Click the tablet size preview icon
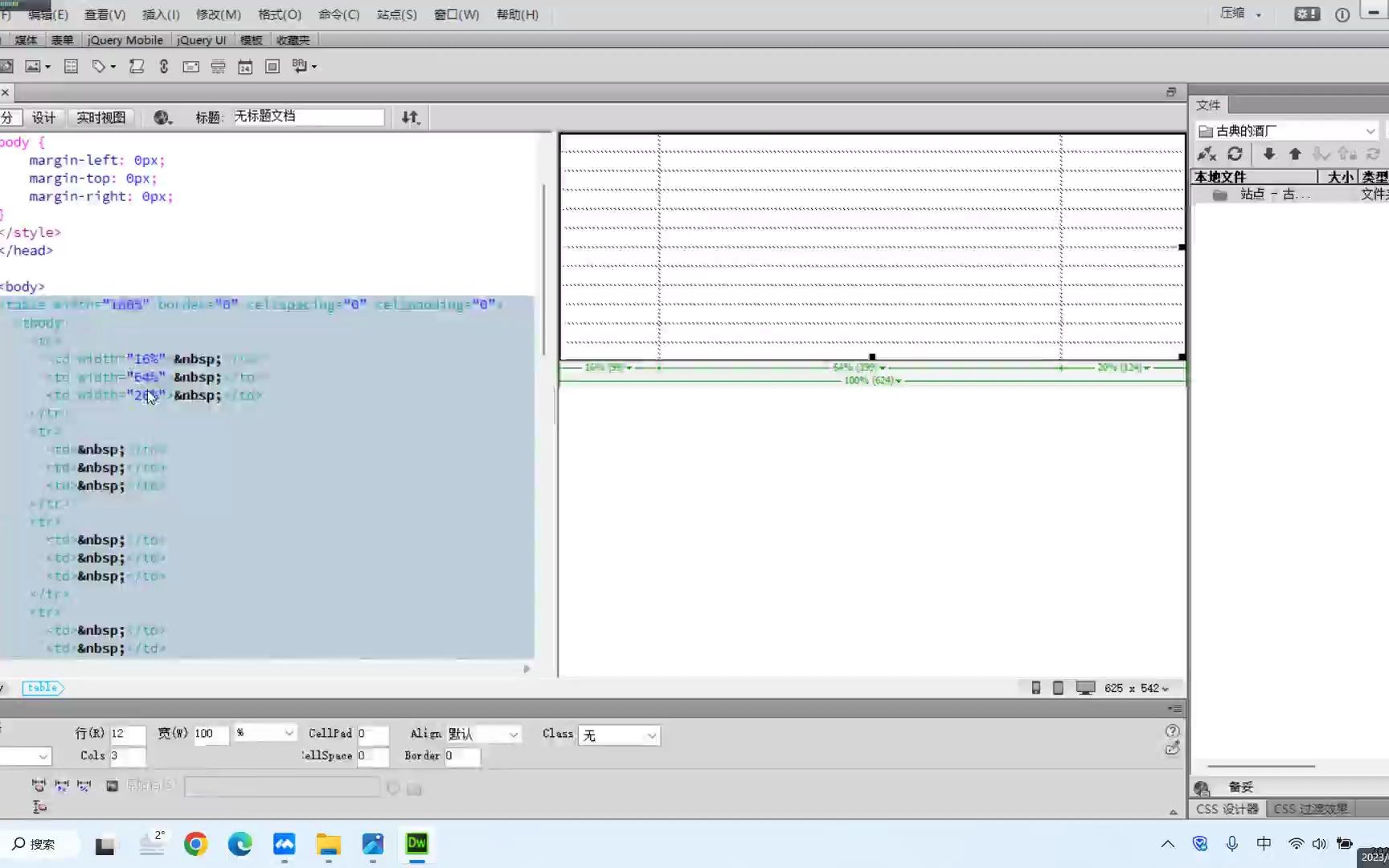 pos(1059,688)
